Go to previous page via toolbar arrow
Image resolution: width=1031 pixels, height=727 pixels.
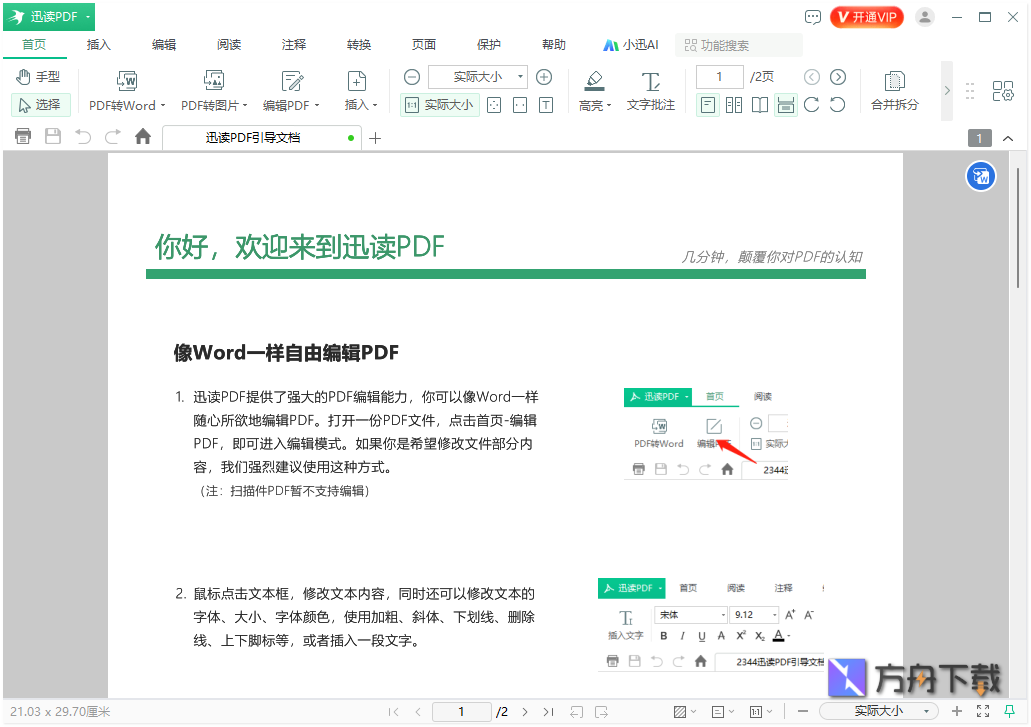coord(812,77)
